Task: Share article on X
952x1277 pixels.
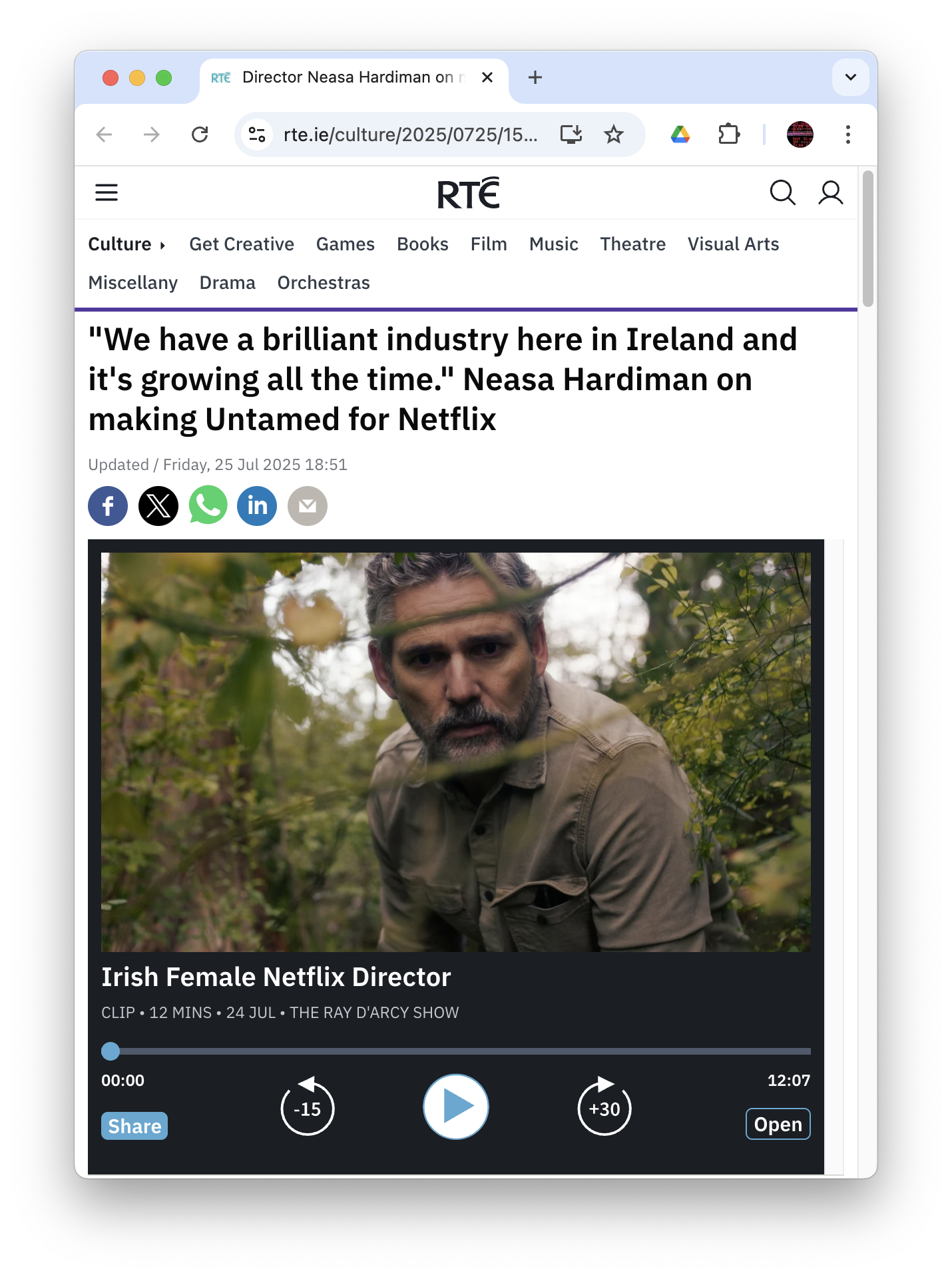Action: 158,506
